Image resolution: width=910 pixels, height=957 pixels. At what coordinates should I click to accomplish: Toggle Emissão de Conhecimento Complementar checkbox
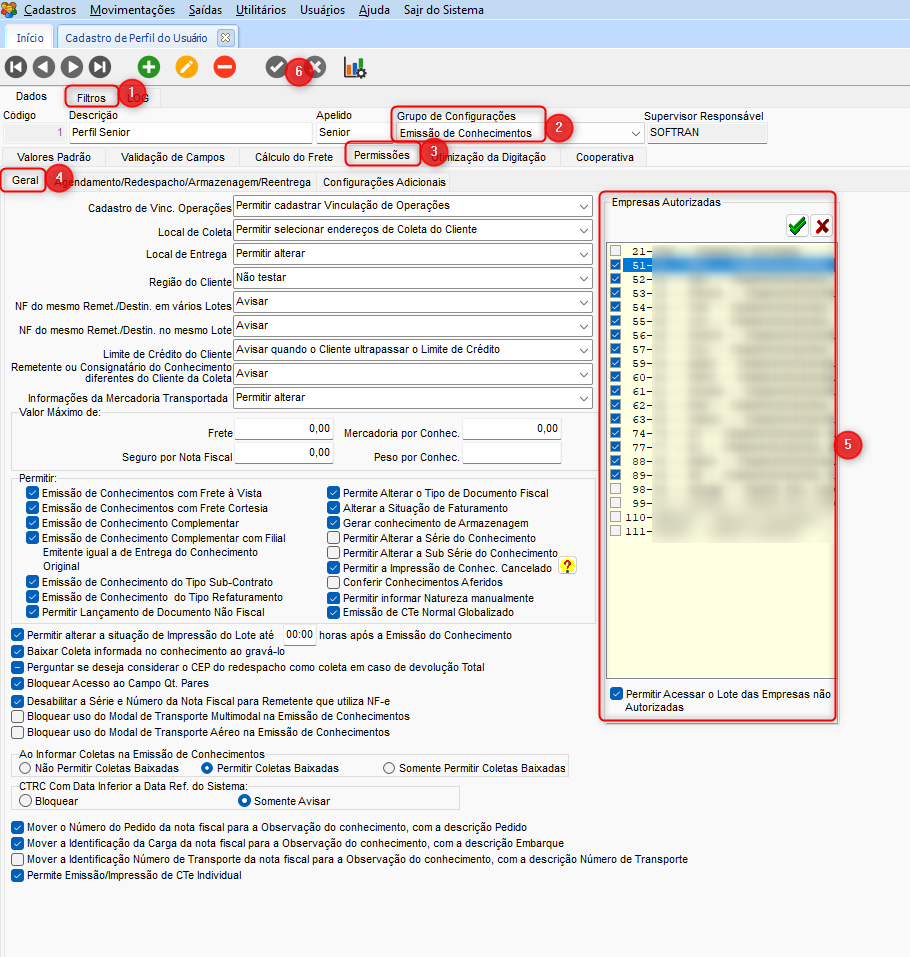click(x=32, y=522)
